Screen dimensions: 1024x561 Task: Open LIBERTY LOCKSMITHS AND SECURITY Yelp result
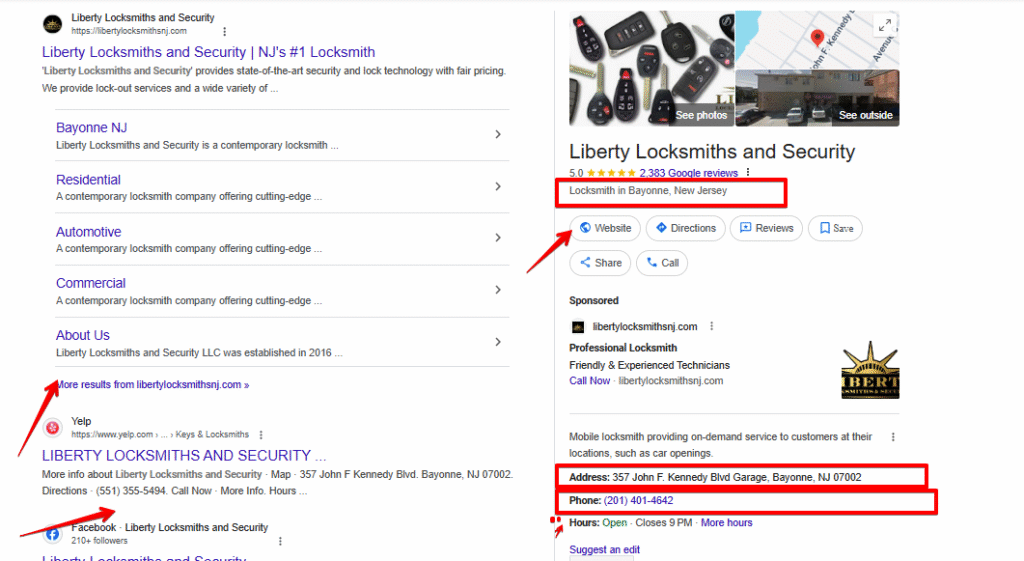pos(184,455)
